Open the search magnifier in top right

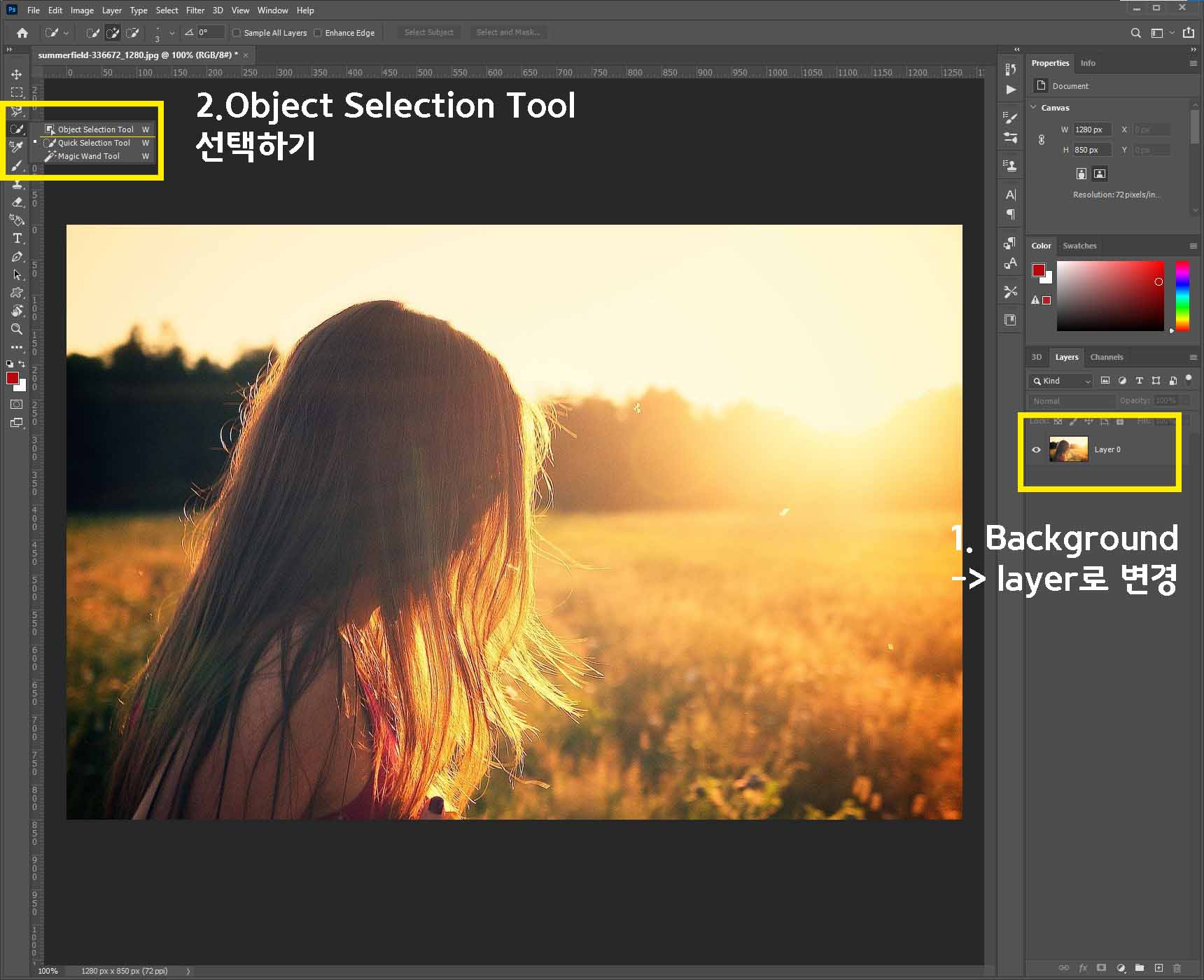[x=1135, y=33]
